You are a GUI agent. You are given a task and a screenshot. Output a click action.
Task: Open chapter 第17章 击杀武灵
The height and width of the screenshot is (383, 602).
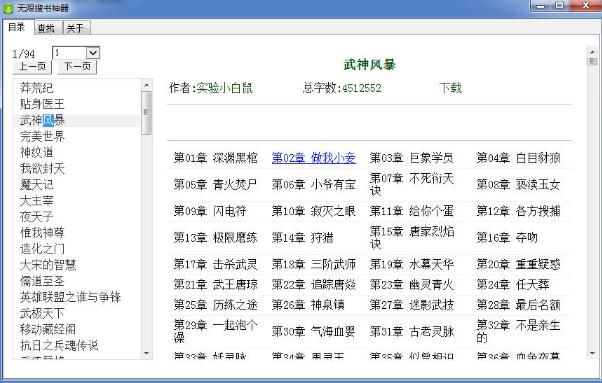[x=215, y=264]
